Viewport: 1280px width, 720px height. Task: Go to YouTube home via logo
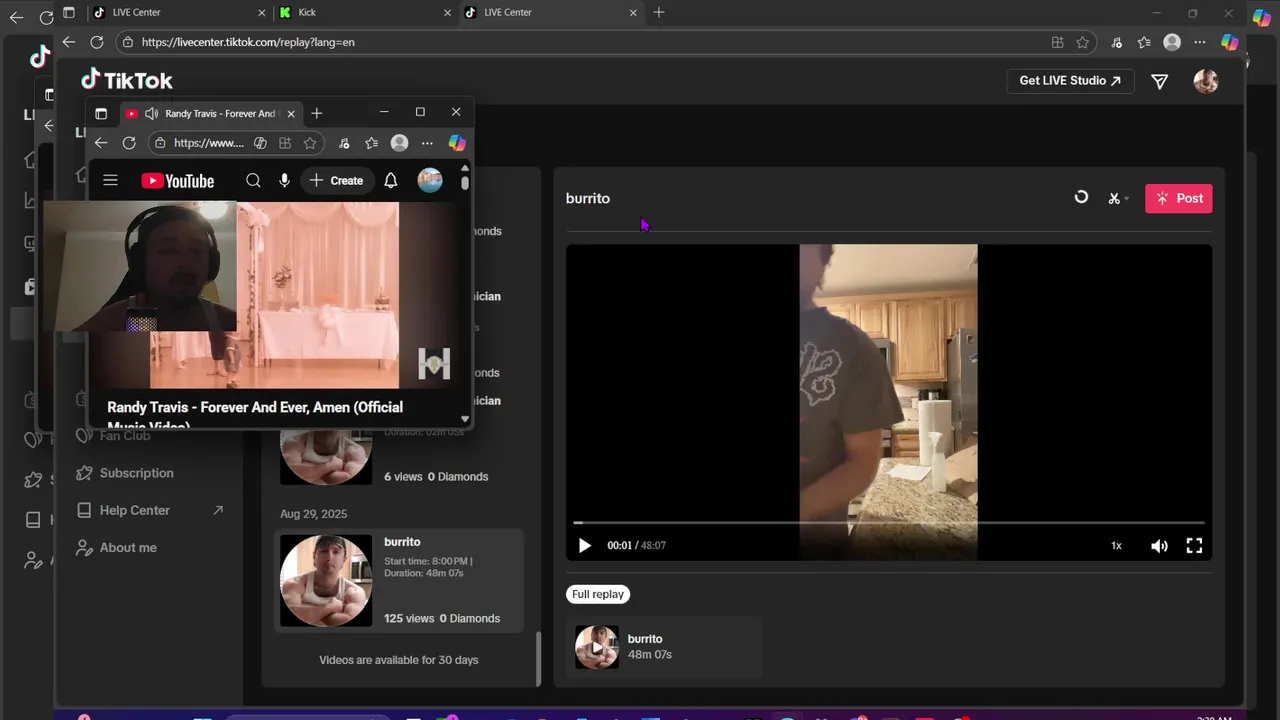pyautogui.click(x=178, y=181)
